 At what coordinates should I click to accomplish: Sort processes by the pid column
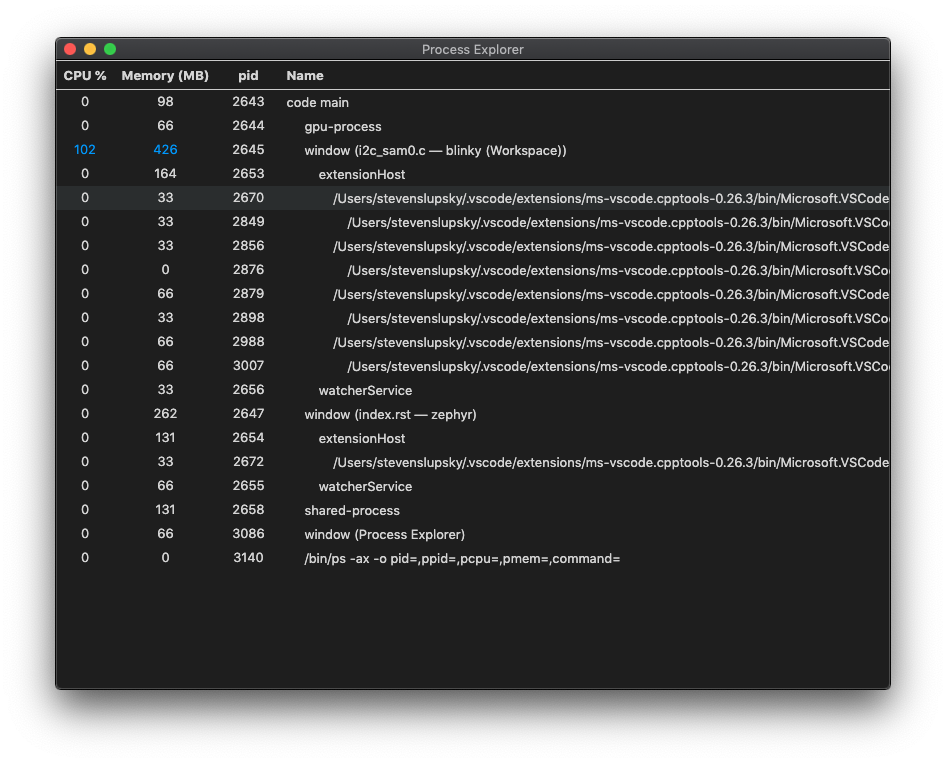[x=248, y=75]
